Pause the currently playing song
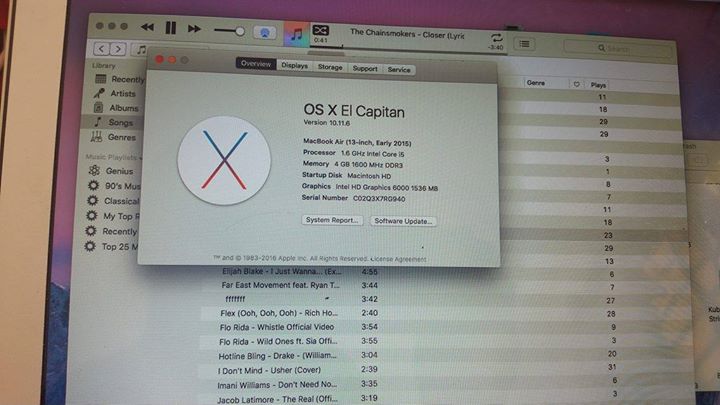Screen dimensions: 720x405 [170, 29]
